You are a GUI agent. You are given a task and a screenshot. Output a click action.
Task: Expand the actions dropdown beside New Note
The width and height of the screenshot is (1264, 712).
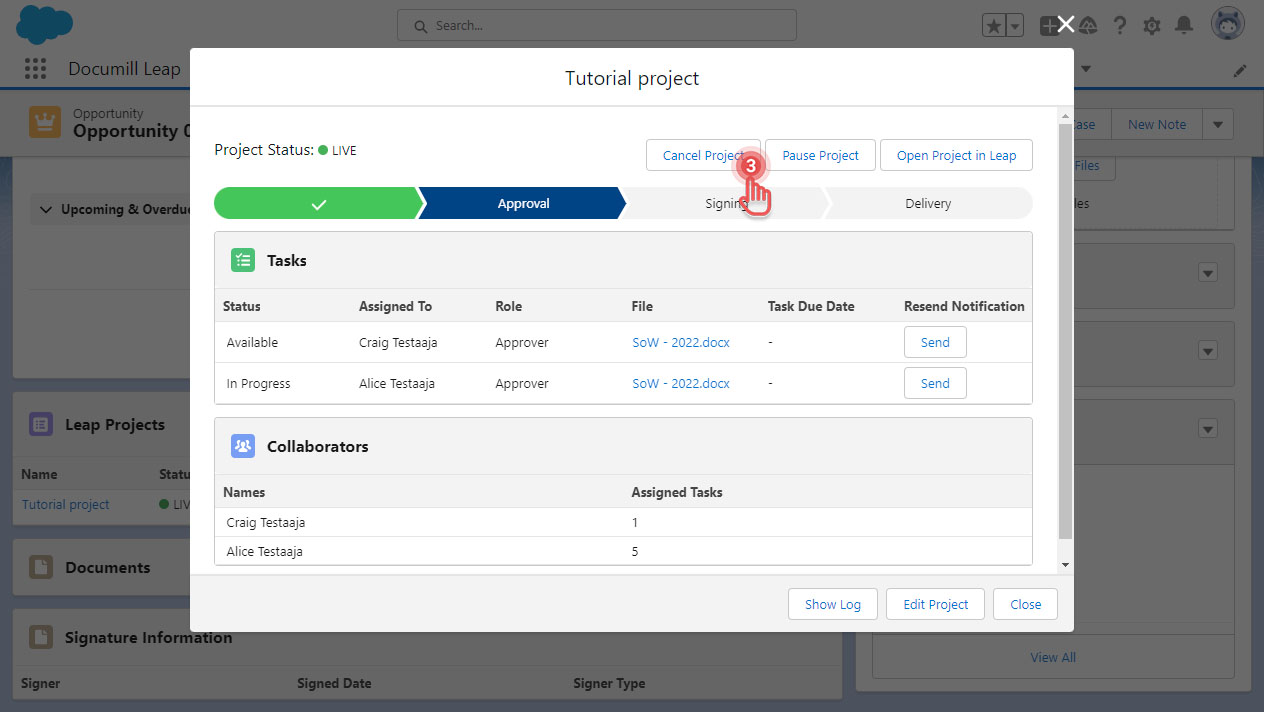[x=1217, y=125]
